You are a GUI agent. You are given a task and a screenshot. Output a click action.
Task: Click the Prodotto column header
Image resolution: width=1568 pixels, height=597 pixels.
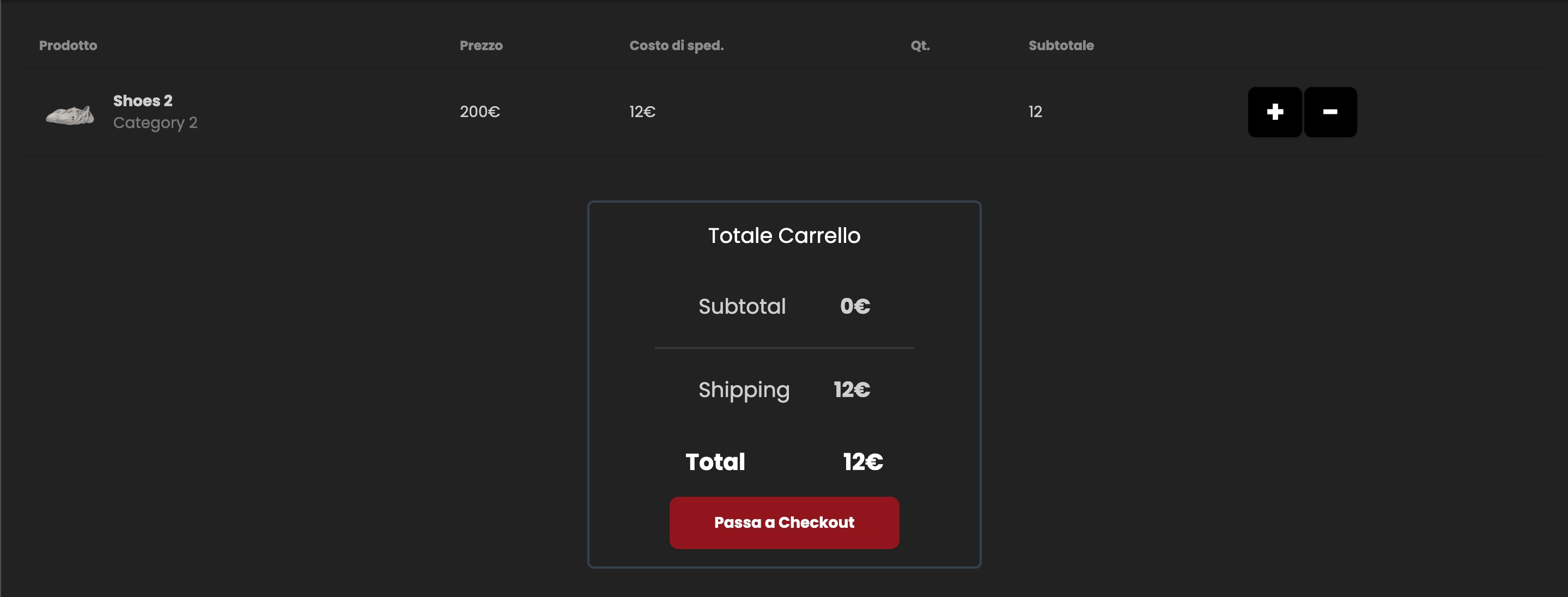pyautogui.click(x=68, y=46)
